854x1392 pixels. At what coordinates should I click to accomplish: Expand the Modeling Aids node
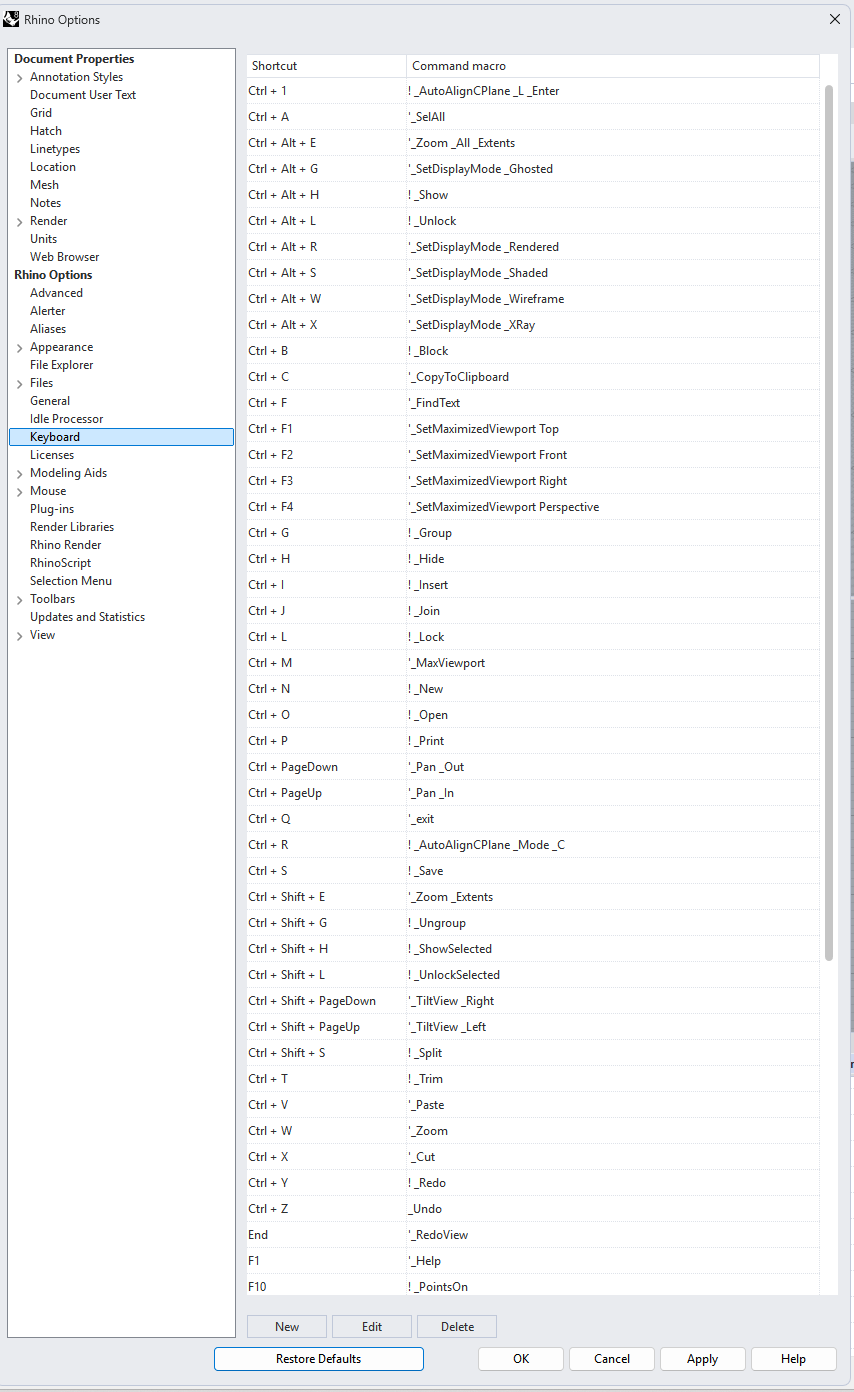point(19,472)
